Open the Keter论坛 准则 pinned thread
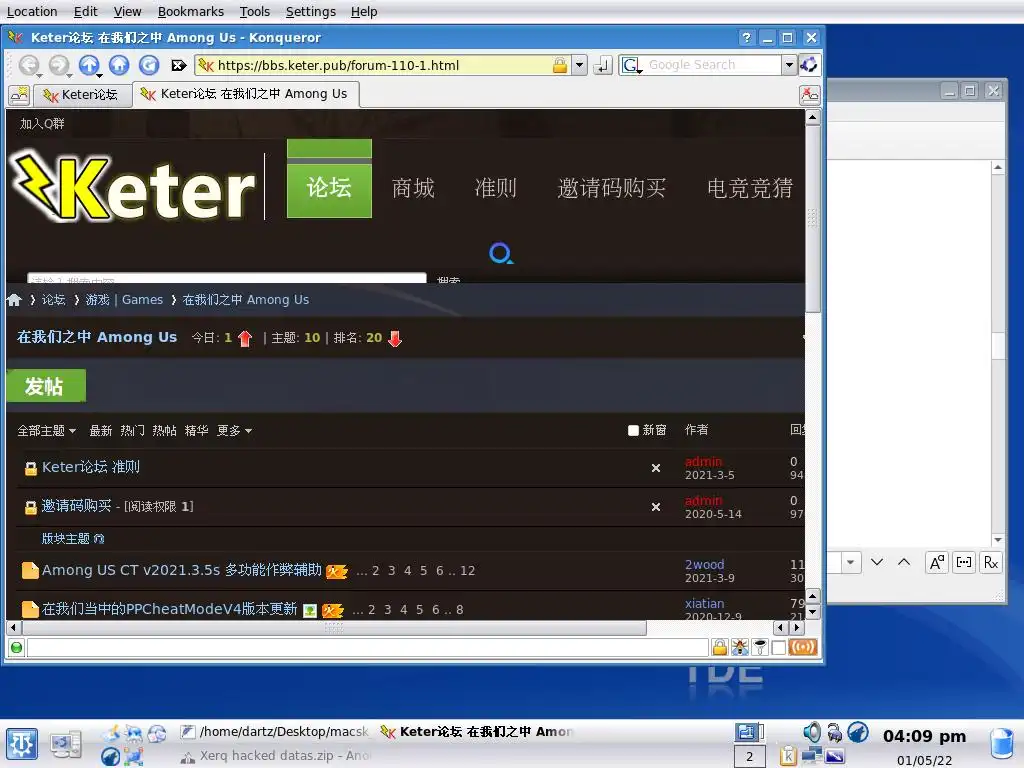Screen dimensions: 1024x768 (x=91, y=467)
